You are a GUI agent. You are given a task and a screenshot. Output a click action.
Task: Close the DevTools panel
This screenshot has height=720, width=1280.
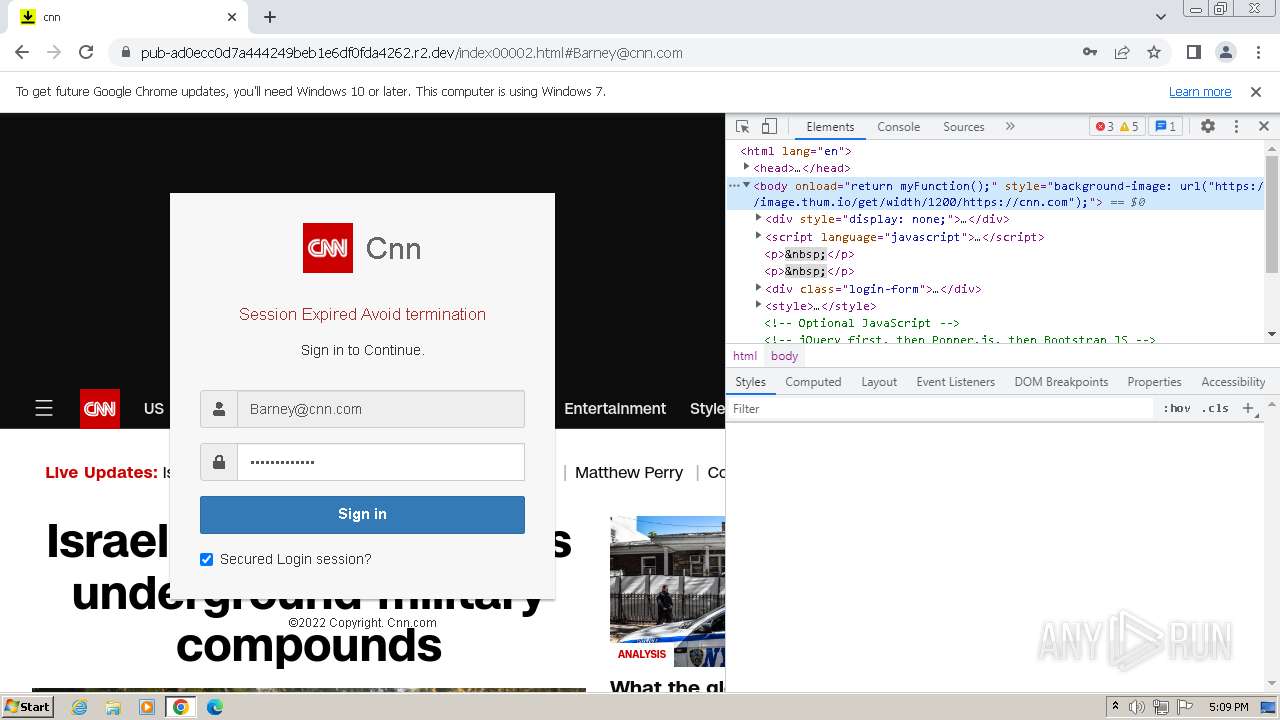[1264, 127]
